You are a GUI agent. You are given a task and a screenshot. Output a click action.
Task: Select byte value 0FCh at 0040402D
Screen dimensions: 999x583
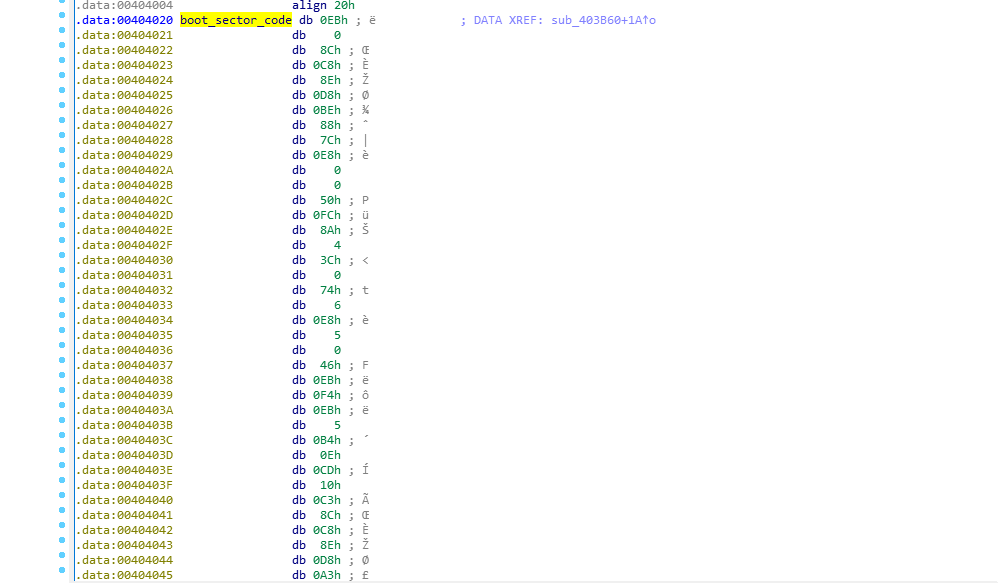point(327,215)
